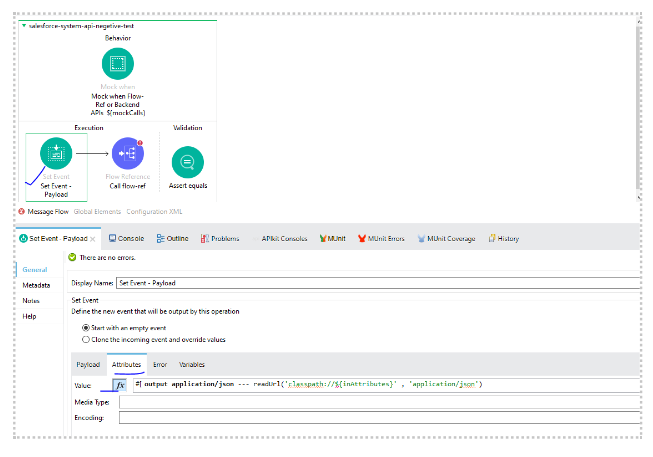Collapse the salesforce-system-api-negative-test flow
This screenshot has height=457, width=653.
tap(24, 26)
